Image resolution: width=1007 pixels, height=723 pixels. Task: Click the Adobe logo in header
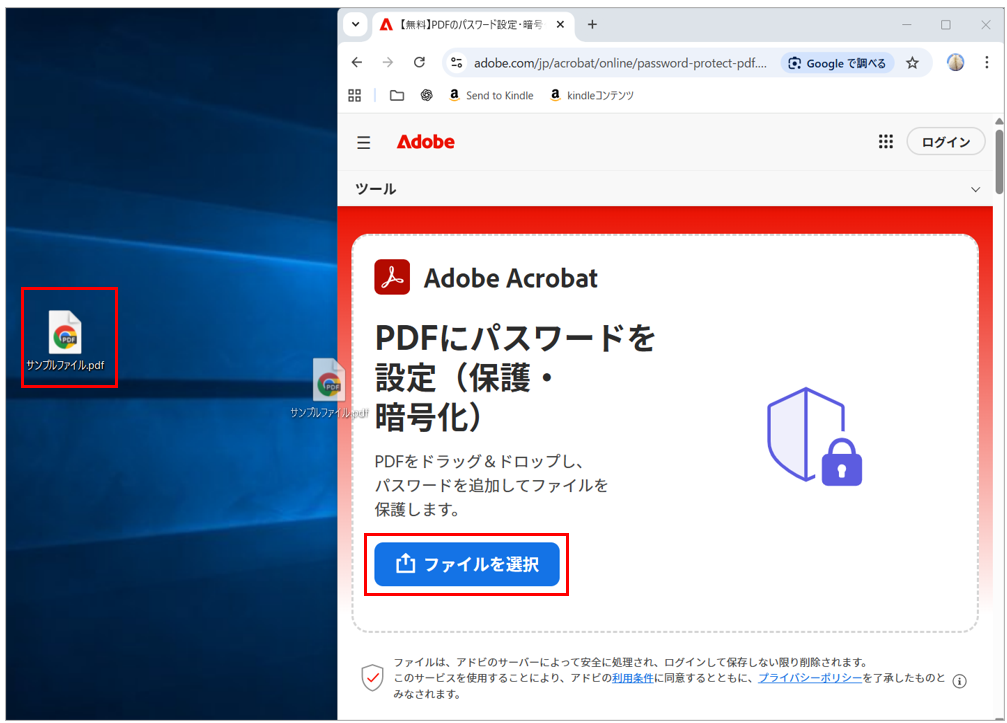pos(425,142)
